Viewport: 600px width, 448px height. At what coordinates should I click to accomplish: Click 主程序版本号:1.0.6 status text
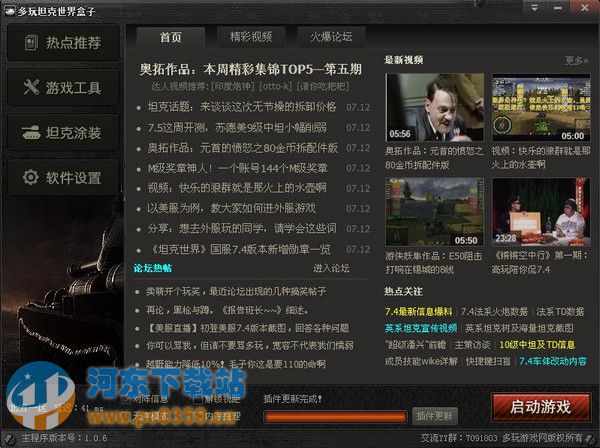[x=65, y=438]
